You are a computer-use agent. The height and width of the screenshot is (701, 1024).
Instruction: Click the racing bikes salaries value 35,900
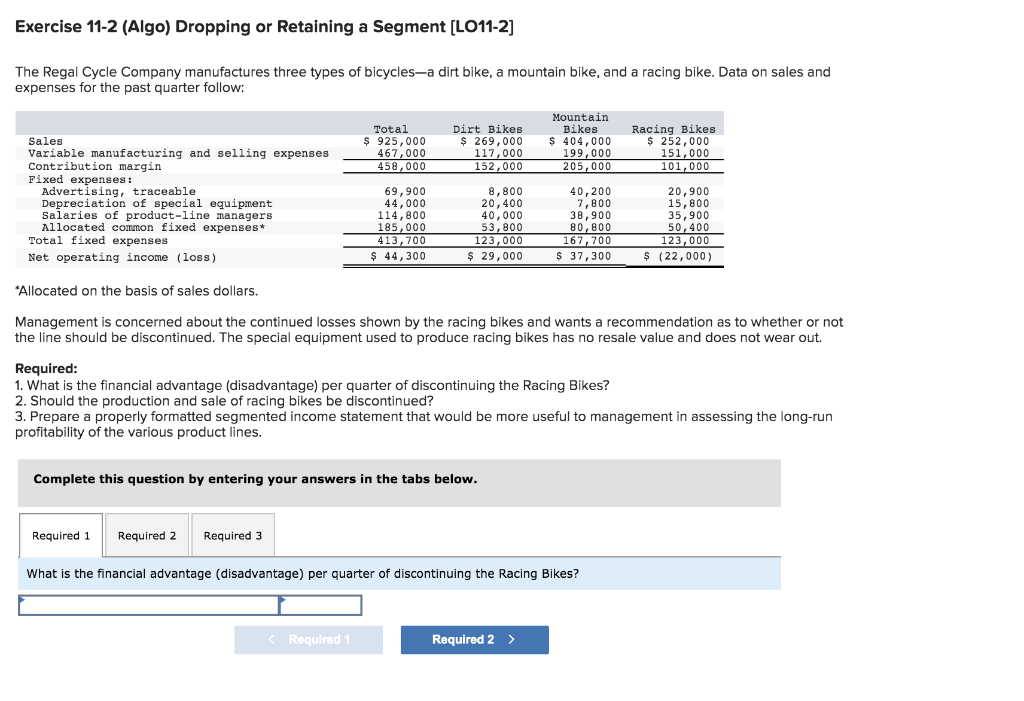click(x=688, y=216)
